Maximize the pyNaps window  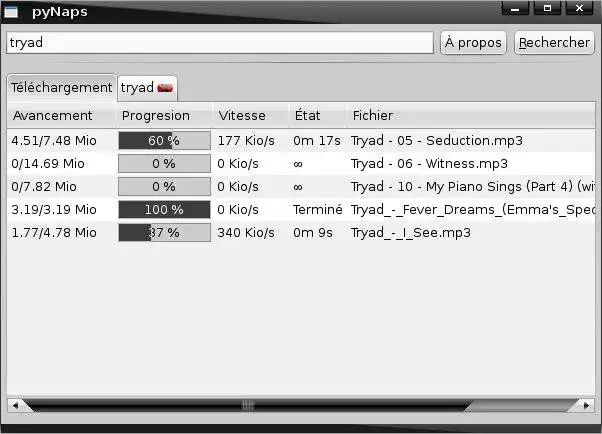click(x=547, y=8)
